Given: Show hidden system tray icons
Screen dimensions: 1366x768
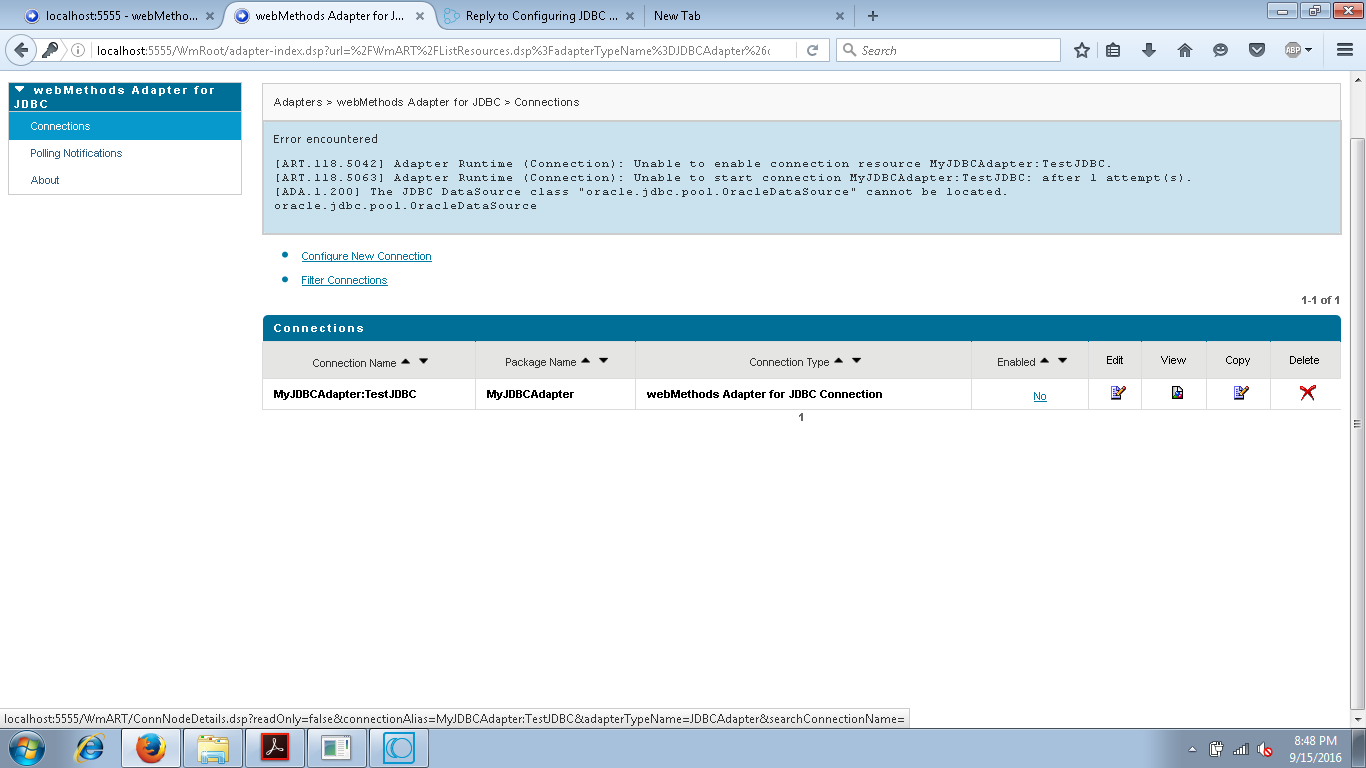Looking at the screenshot, I should [1192, 749].
